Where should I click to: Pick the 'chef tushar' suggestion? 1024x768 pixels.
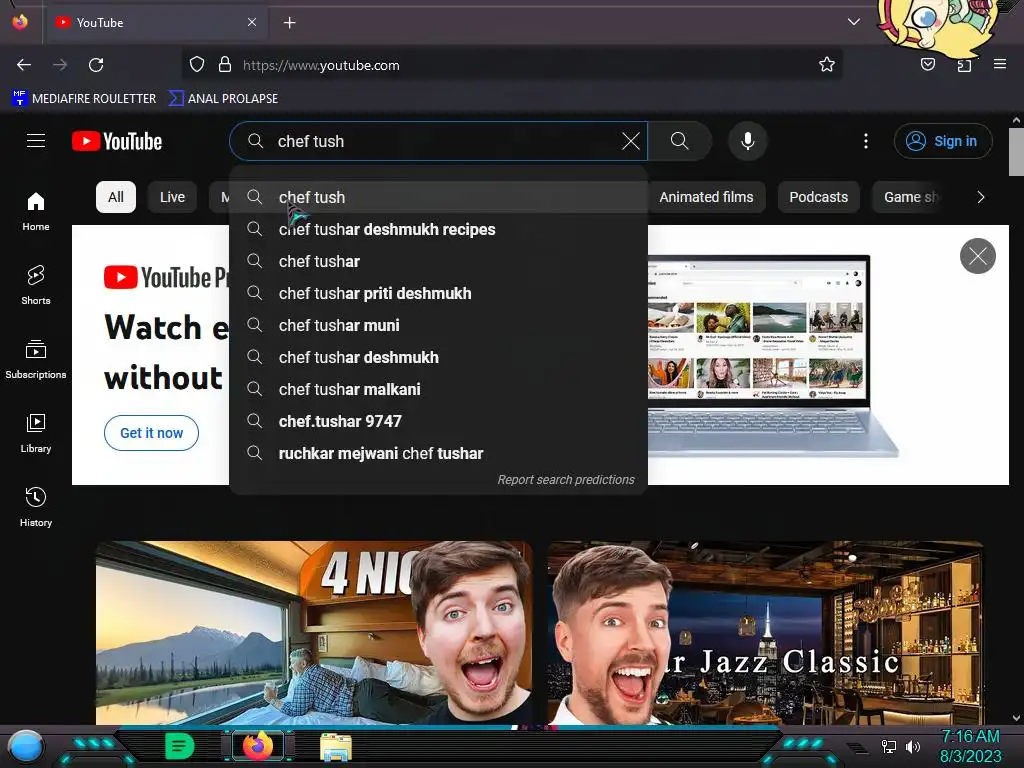pyautogui.click(x=438, y=261)
